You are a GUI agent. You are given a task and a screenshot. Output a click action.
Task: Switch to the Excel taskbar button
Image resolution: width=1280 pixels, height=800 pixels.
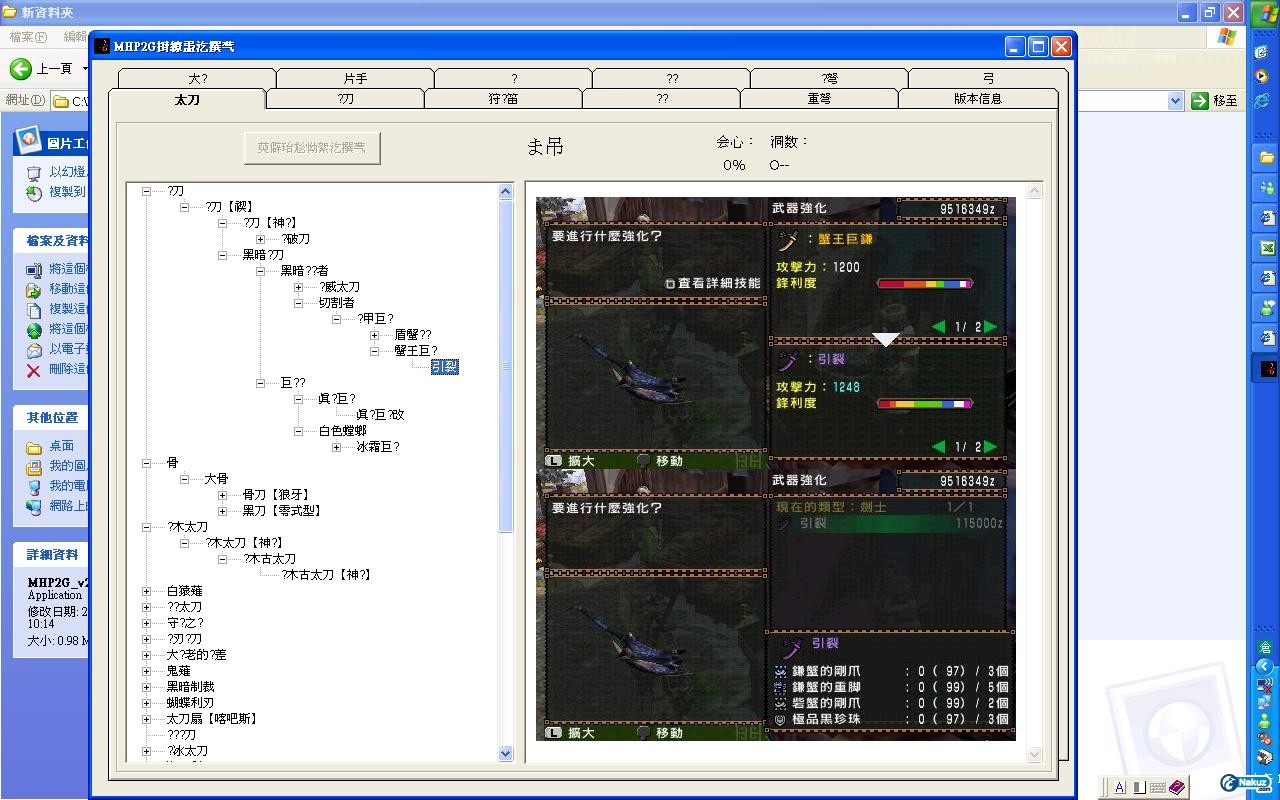[x=1267, y=248]
